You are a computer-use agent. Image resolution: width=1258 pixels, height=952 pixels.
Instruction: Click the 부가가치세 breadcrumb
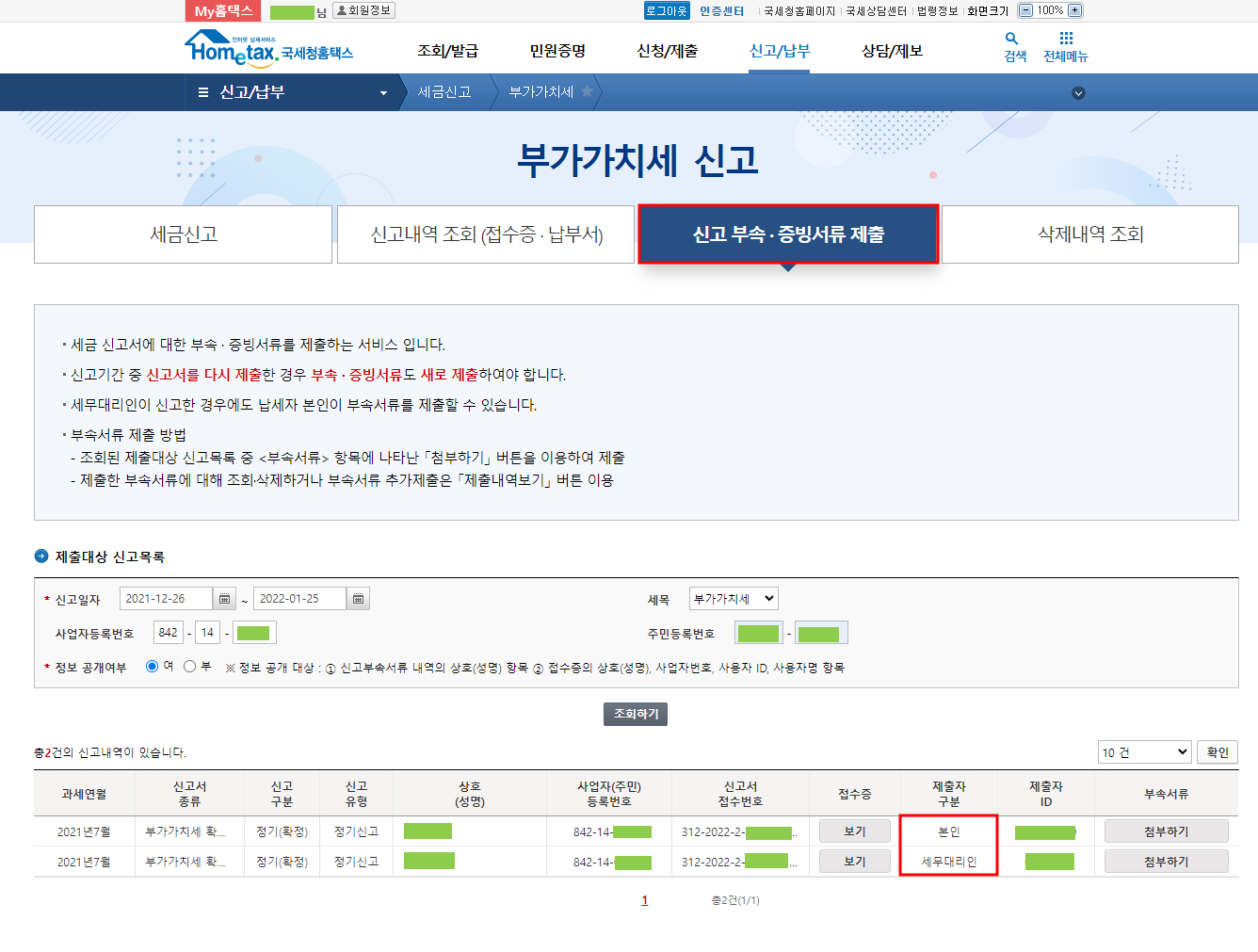pos(540,92)
